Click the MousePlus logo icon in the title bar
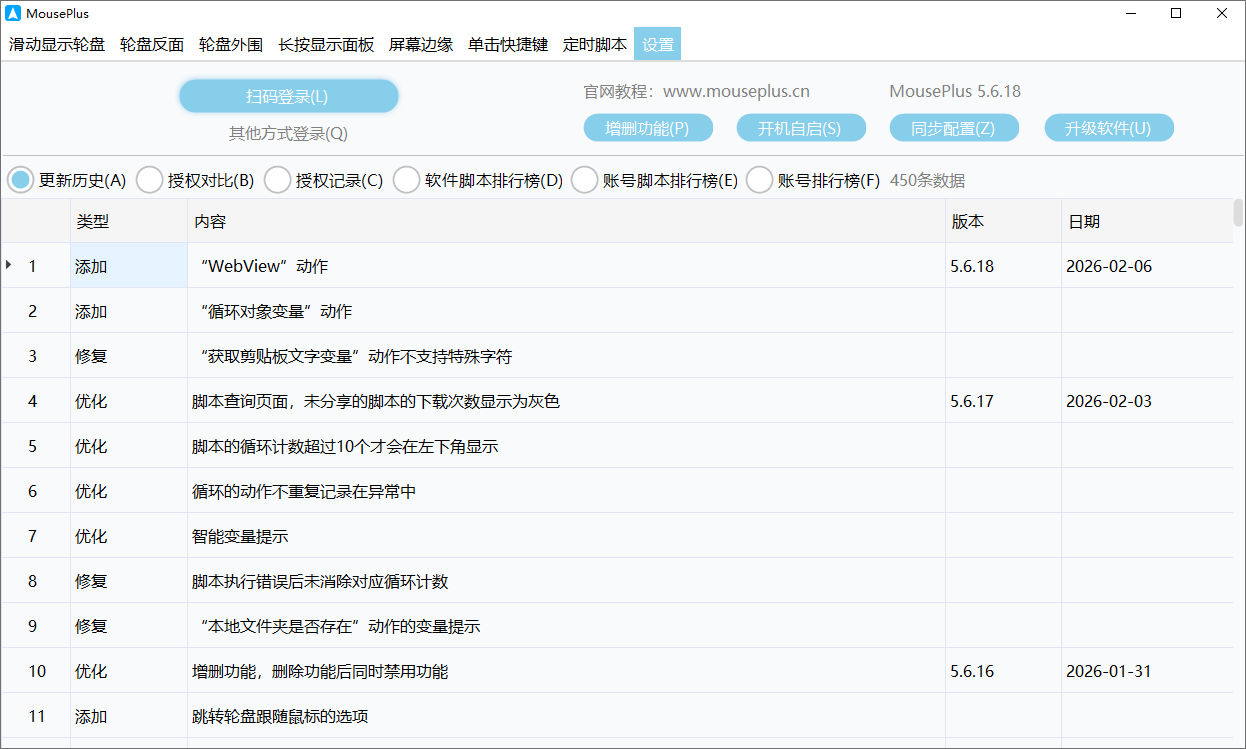The image size is (1246, 749). pyautogui.click(x=14, y=13)
